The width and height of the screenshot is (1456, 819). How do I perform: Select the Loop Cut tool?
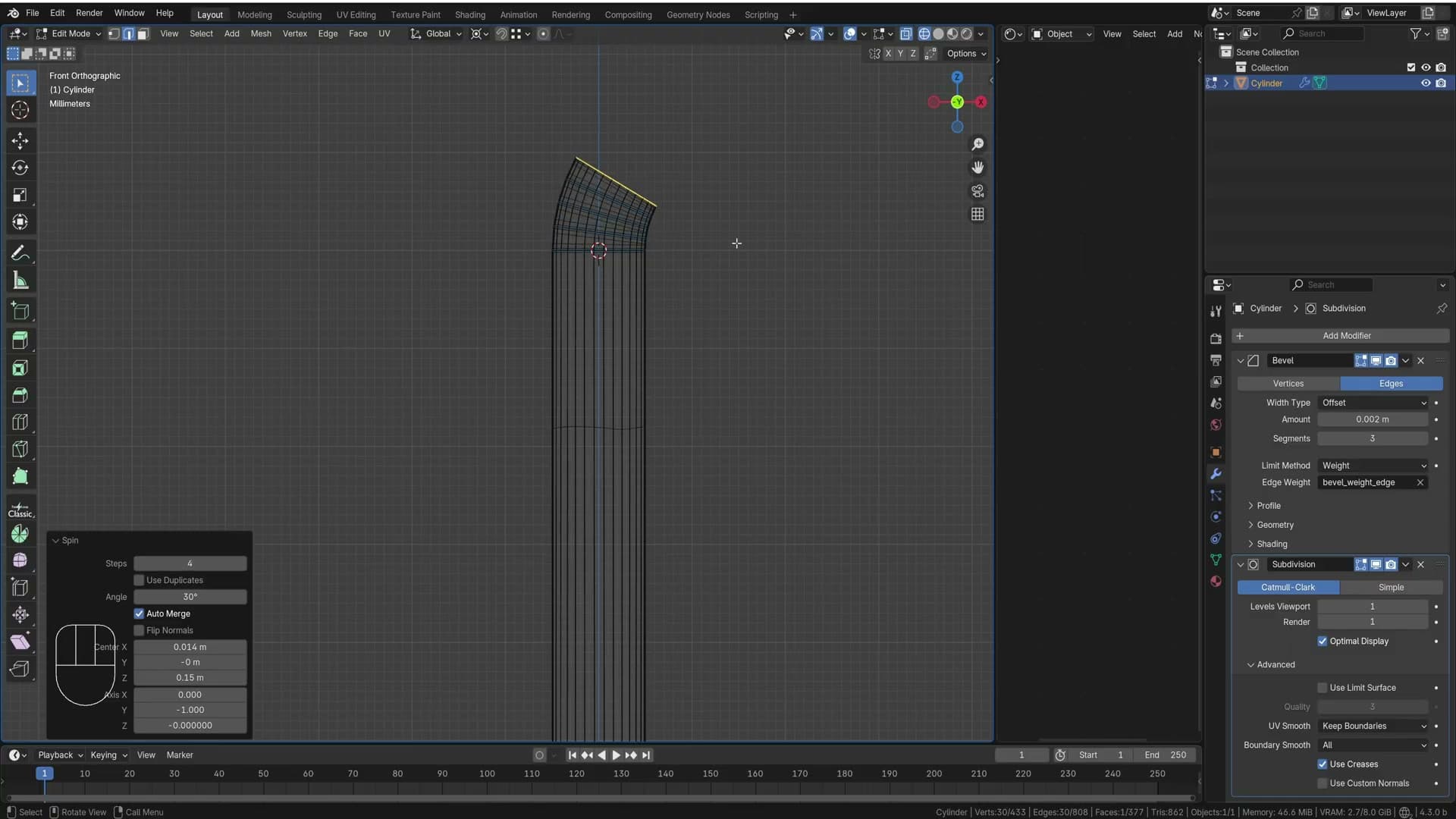[x=20, y=422]
